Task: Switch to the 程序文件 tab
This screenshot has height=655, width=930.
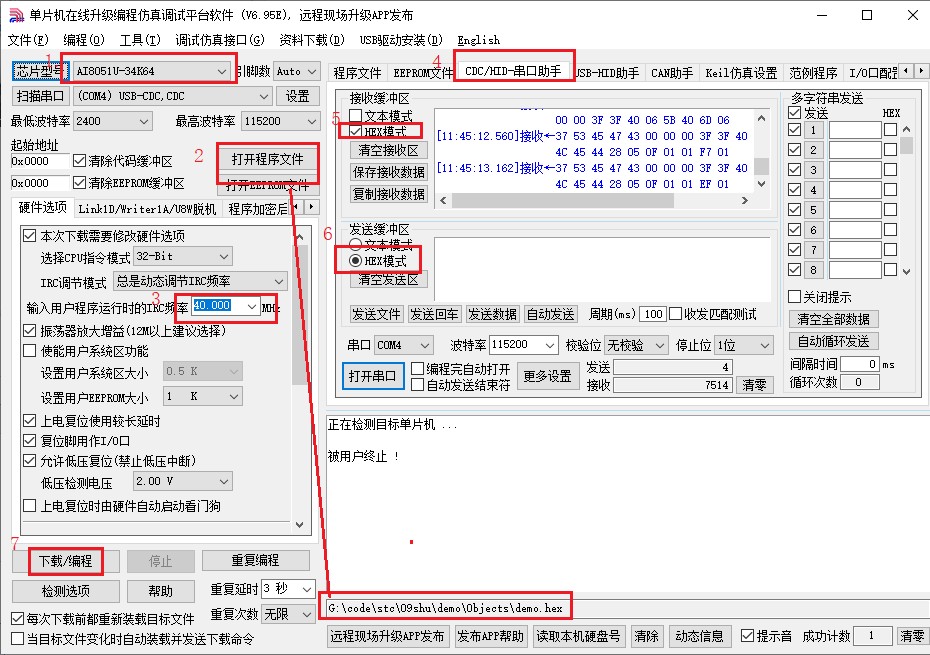Action: click(357, 73)
